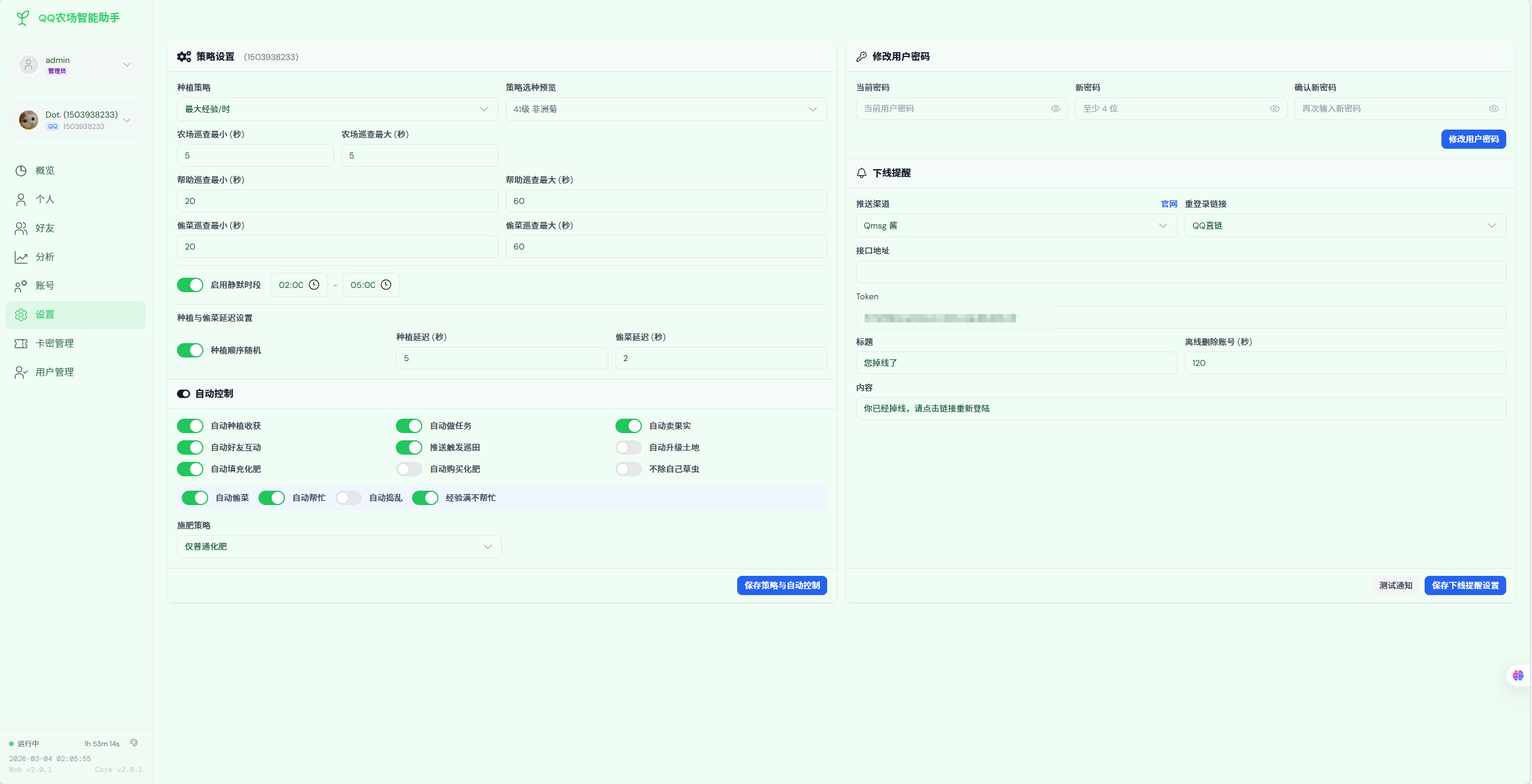Click clock icon in 05:00 time field
Screen dimensions: 1532x784
pyautogui.click(x=386, y=285)
